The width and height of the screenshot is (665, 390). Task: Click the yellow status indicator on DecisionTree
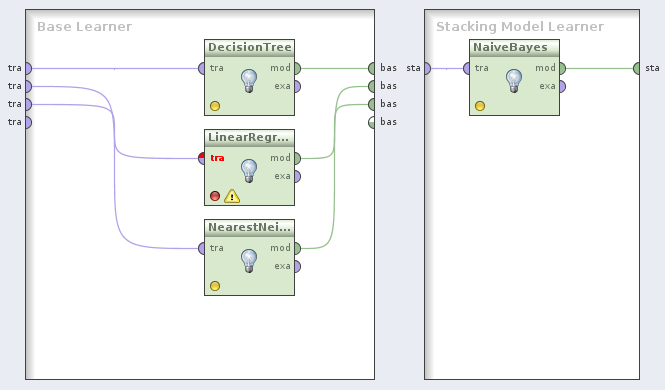tap(215, 106)
